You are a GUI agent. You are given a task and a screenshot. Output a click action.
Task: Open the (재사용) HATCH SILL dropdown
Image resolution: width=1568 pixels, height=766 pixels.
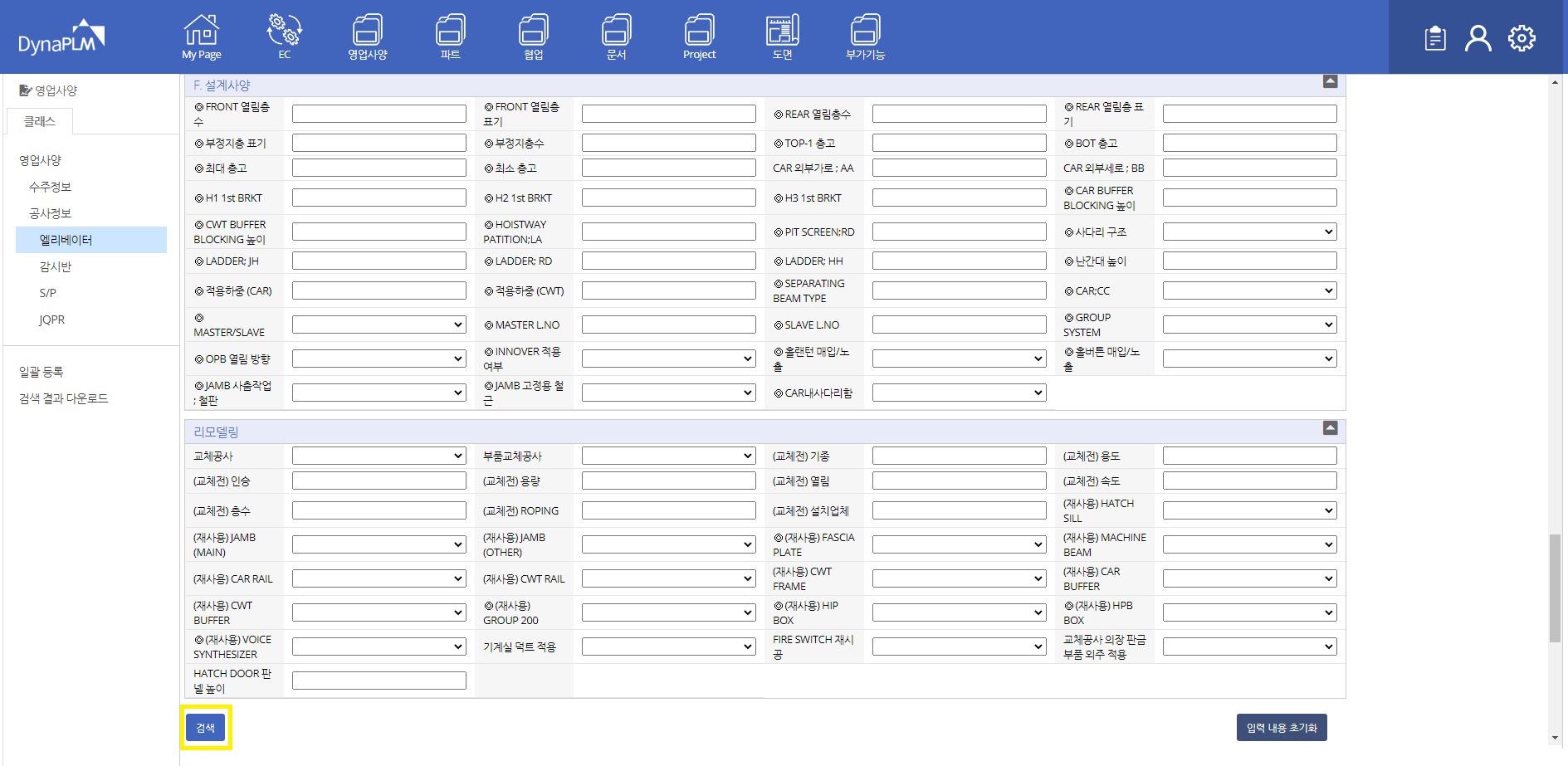tap(1250, 511)
